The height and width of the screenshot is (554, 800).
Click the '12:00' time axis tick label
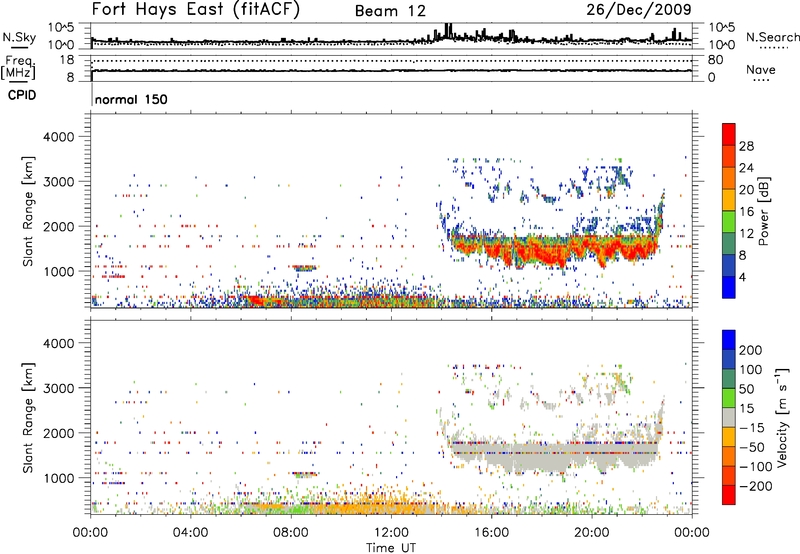point(391,532)
